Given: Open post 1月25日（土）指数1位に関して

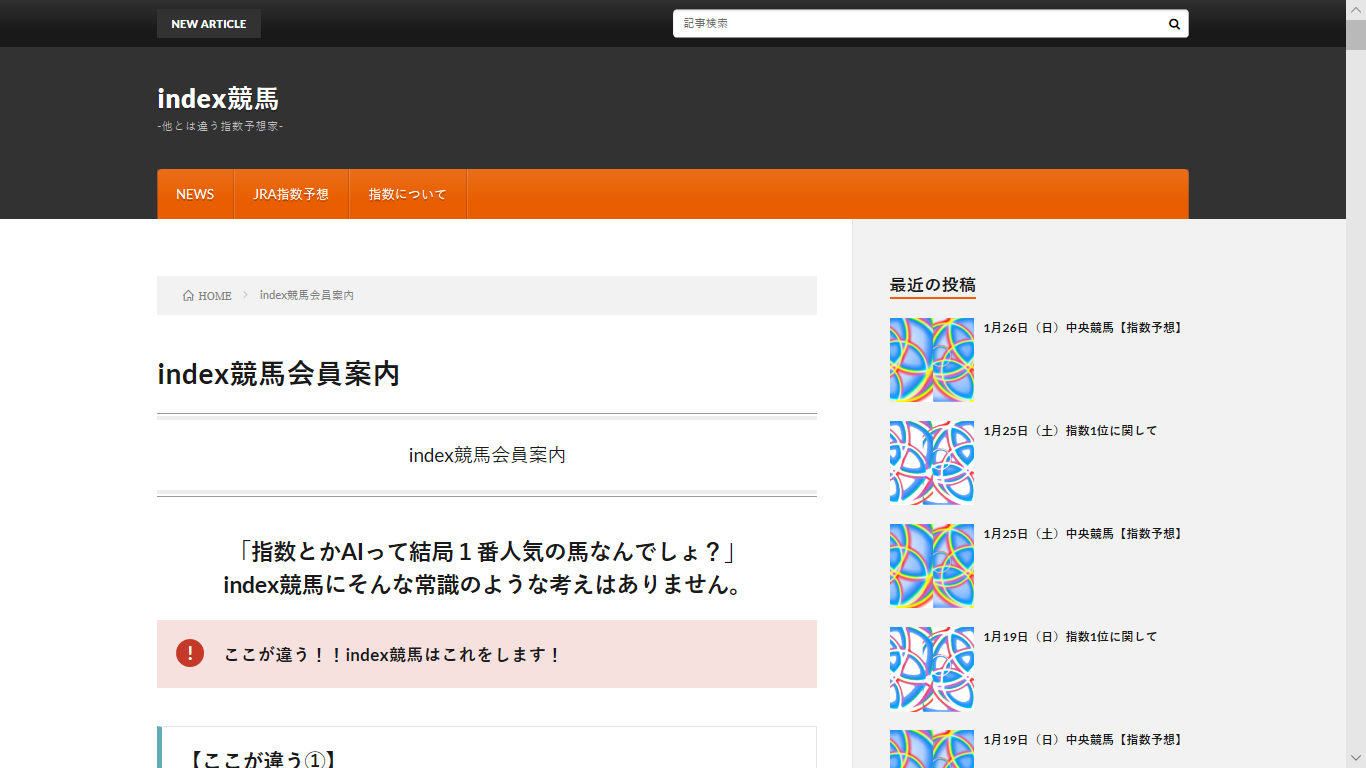Looking at the screenshot, I should click(1070, 430).
